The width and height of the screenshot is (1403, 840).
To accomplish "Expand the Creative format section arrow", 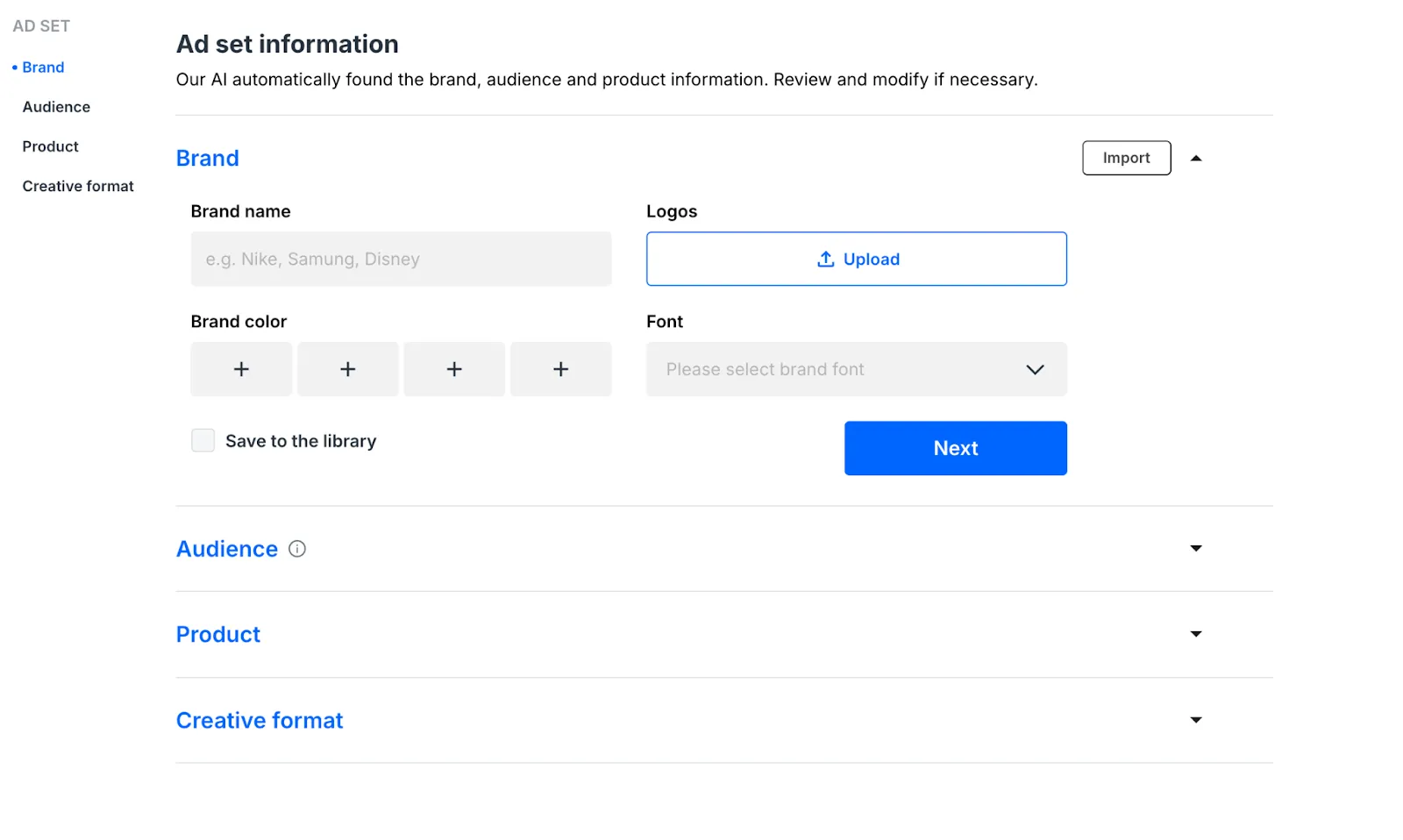I will point(1196,720).
